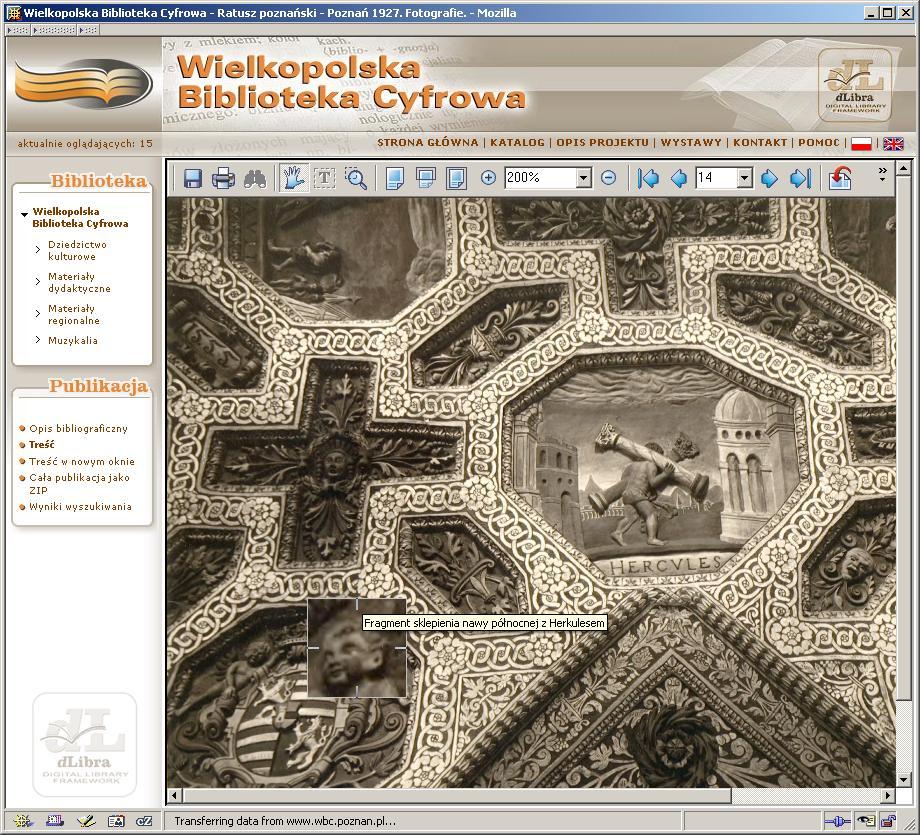920x835 pixels.
Task: Click the ChatZilla cZ status bar icon
Action: pos(144,821)
